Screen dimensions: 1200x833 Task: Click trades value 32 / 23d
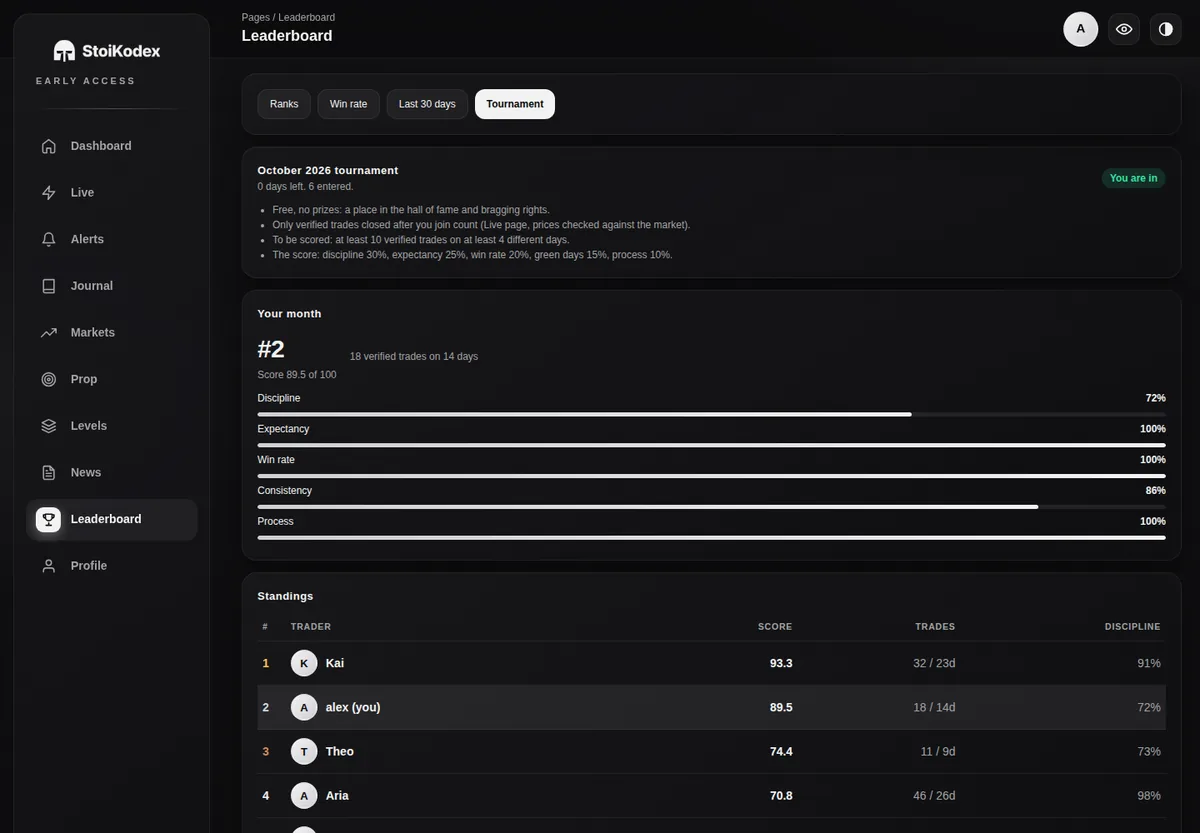(x=934, y=663)
